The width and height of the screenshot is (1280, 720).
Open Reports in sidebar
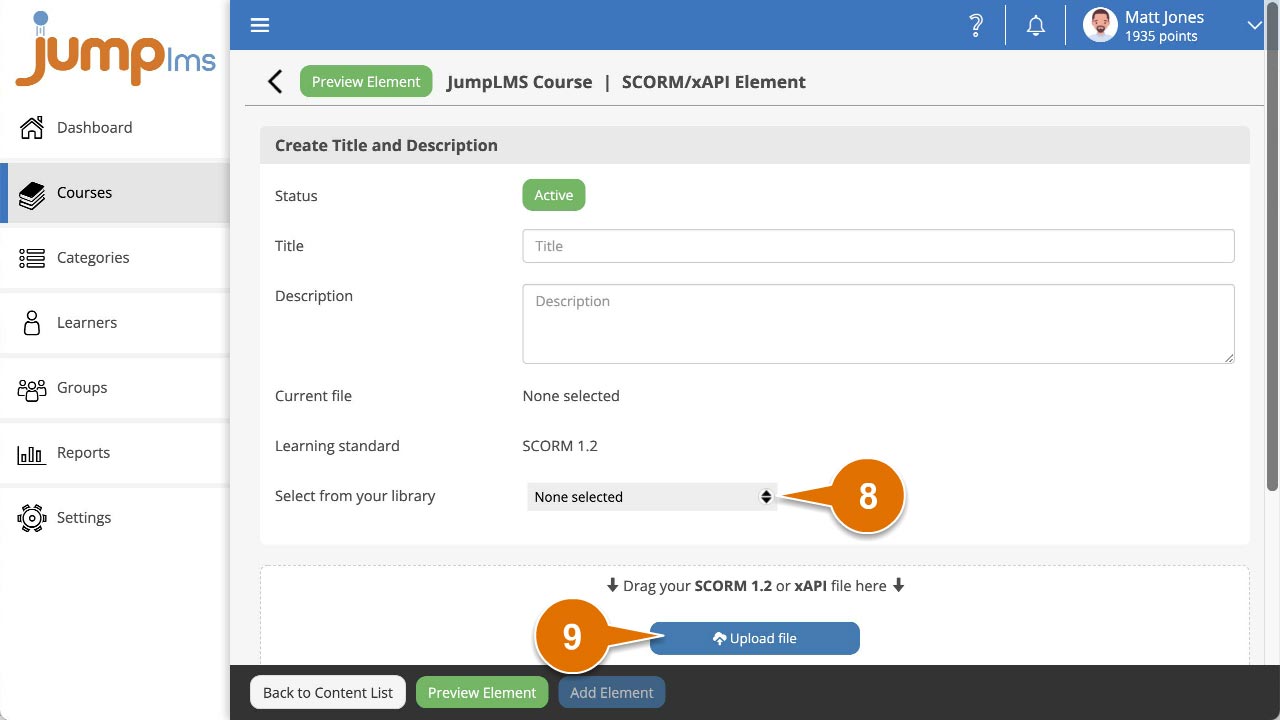pos(115,453)
